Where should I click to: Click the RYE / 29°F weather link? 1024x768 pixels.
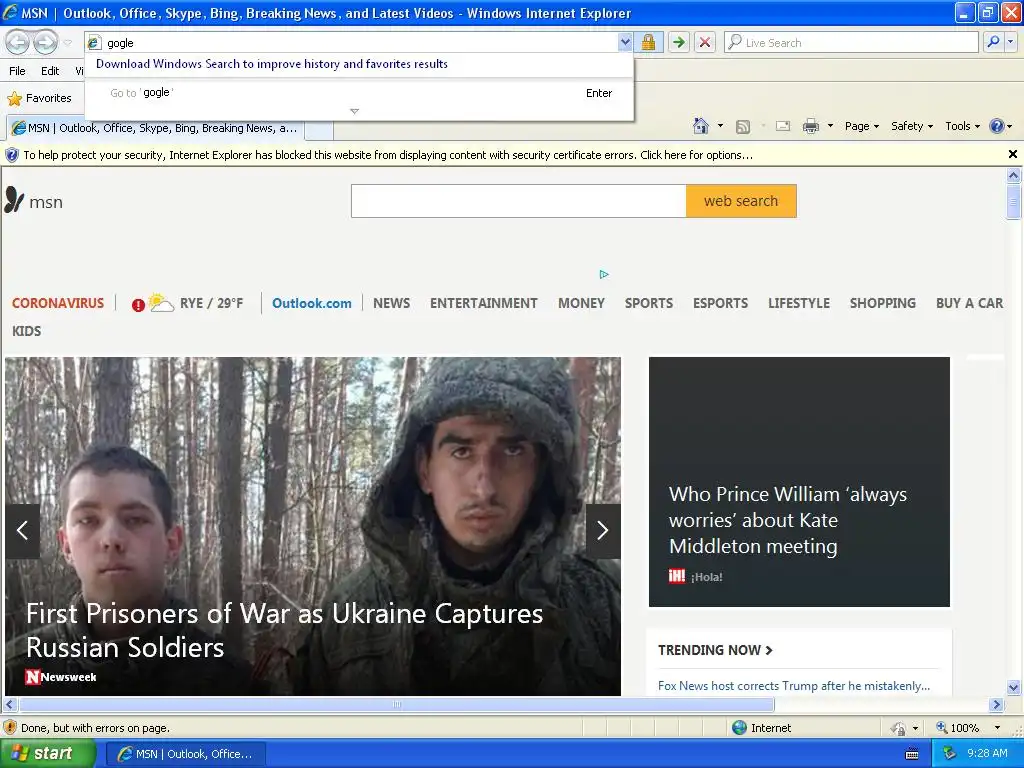click(212, 303)
